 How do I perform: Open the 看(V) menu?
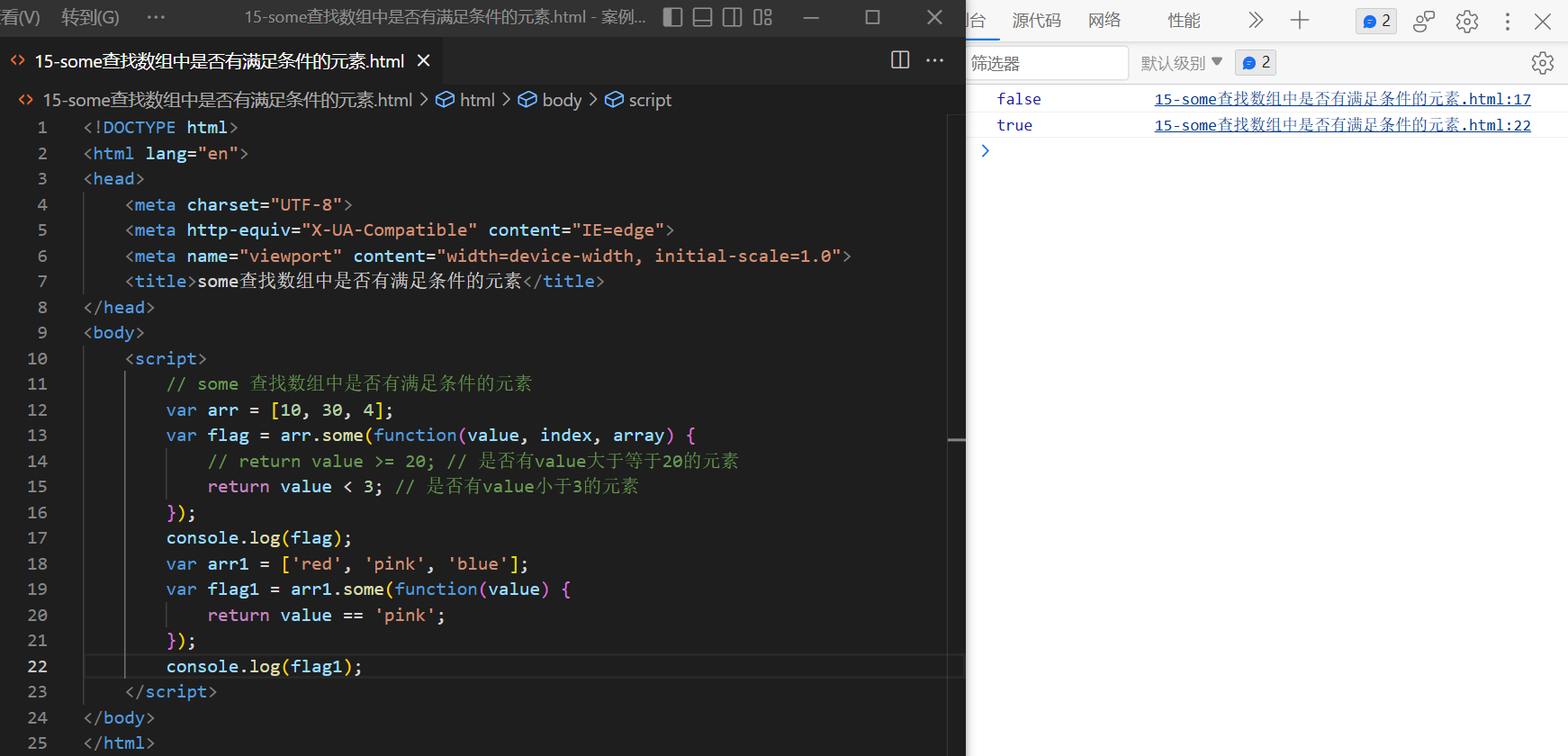pos(20,17)
